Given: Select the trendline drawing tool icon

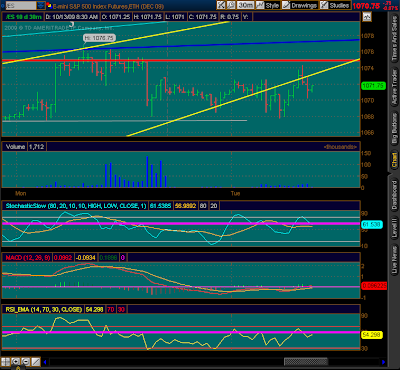Looking at the screenshot, I should pyautogui.click(x=36, y=362).
